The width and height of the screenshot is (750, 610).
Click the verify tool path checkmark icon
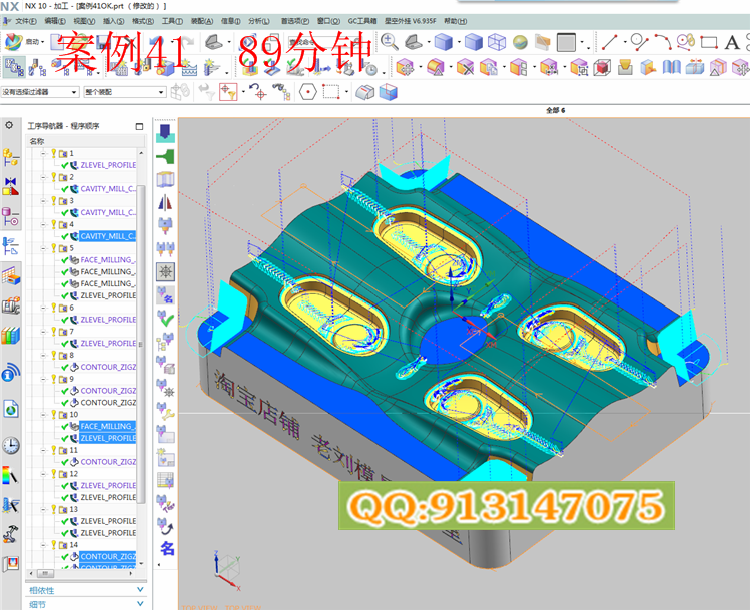tap(165, 318)
